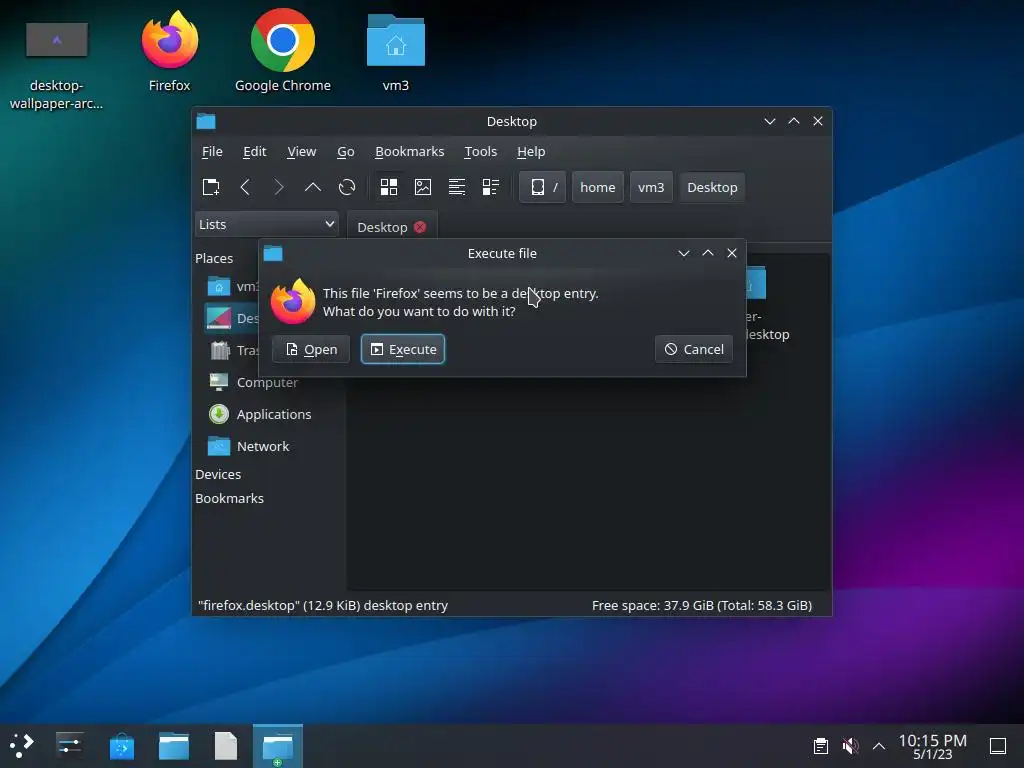Open the Go menu
Screen dimensions: 1024x768
coord(345,152)
